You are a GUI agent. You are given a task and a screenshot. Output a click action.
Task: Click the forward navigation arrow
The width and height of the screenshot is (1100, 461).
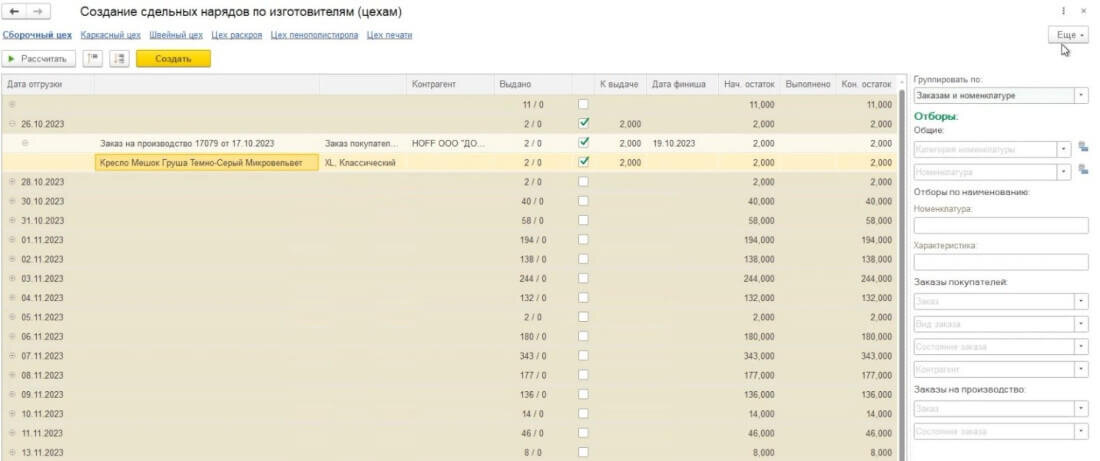(35, 12)
